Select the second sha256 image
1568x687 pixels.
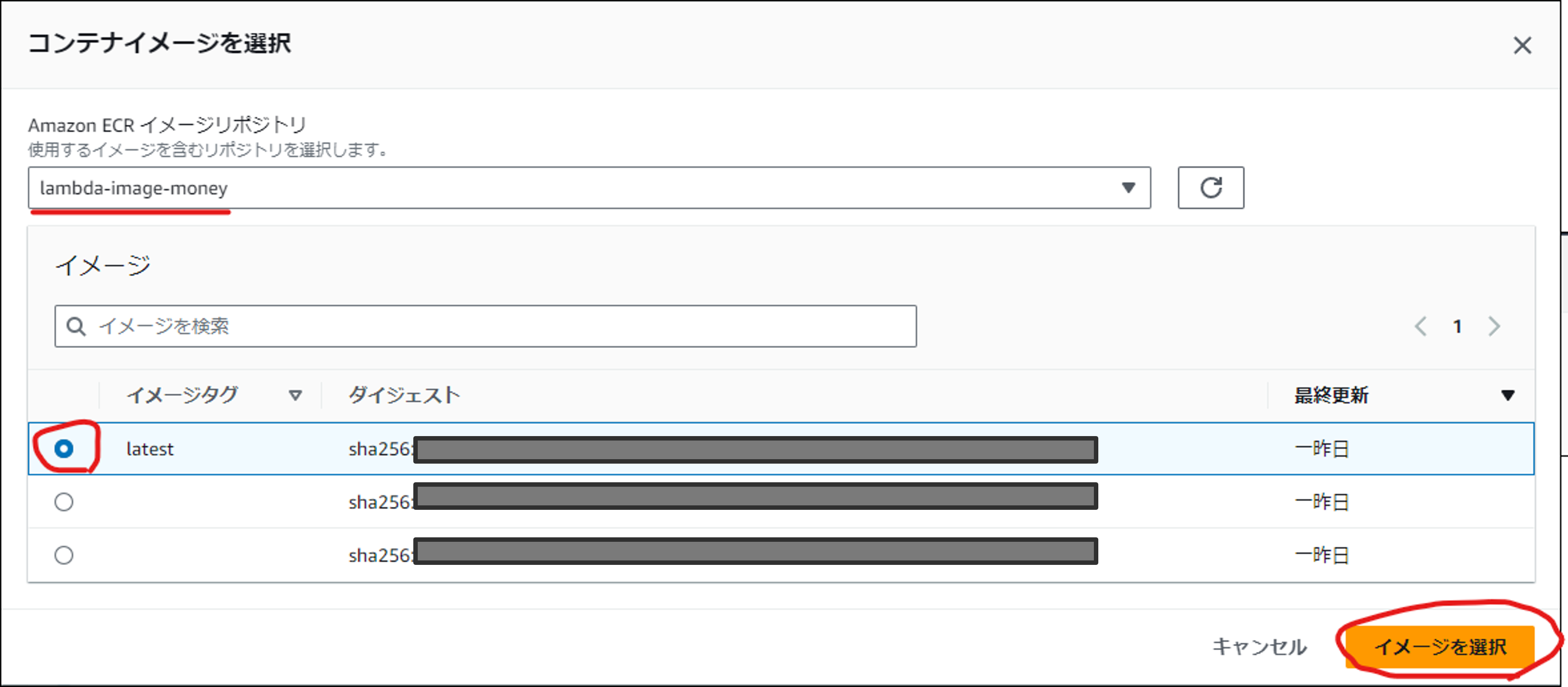[x=64, y=502]
